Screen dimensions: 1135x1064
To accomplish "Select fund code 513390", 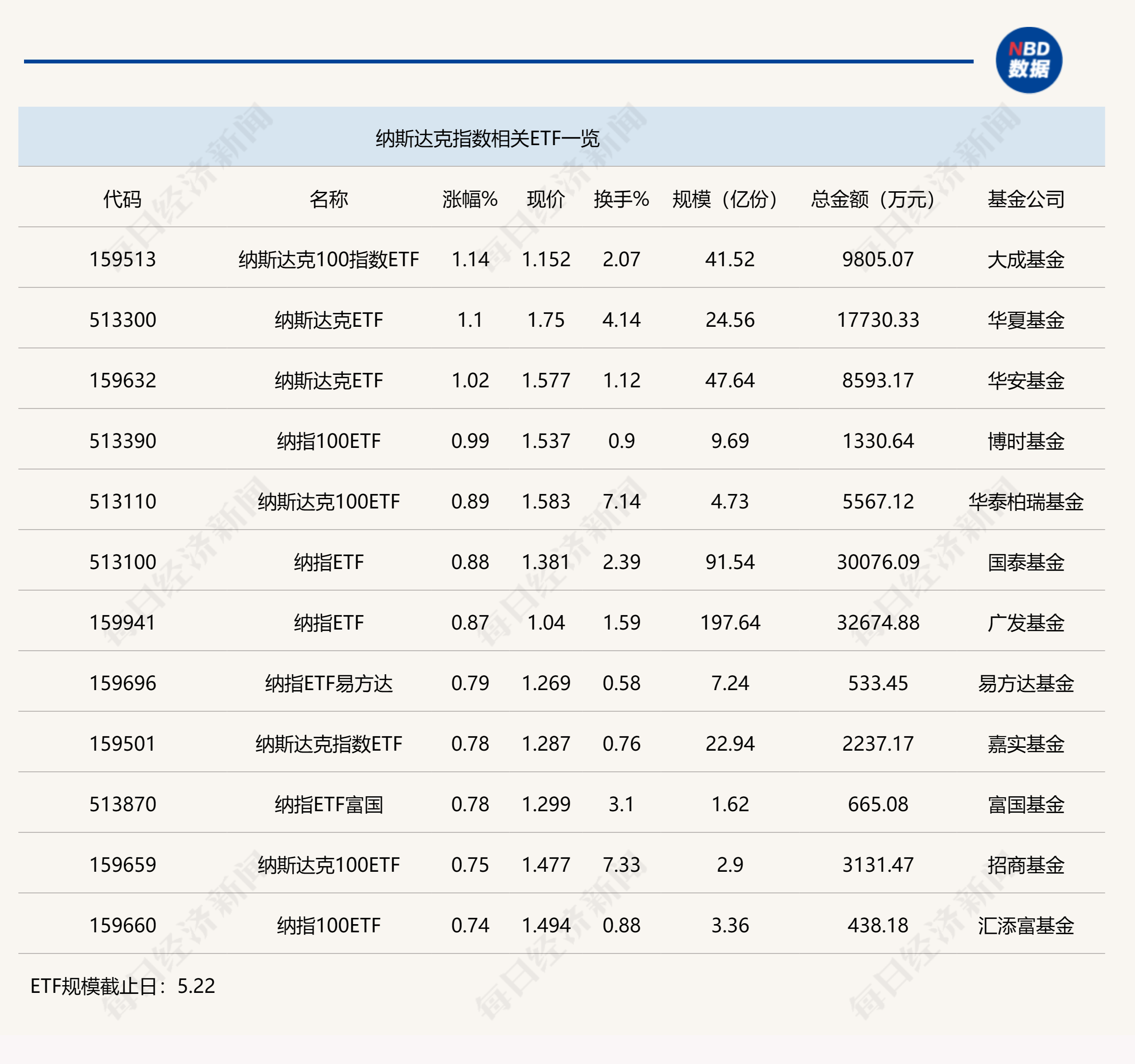I will (x=122, y=441).
